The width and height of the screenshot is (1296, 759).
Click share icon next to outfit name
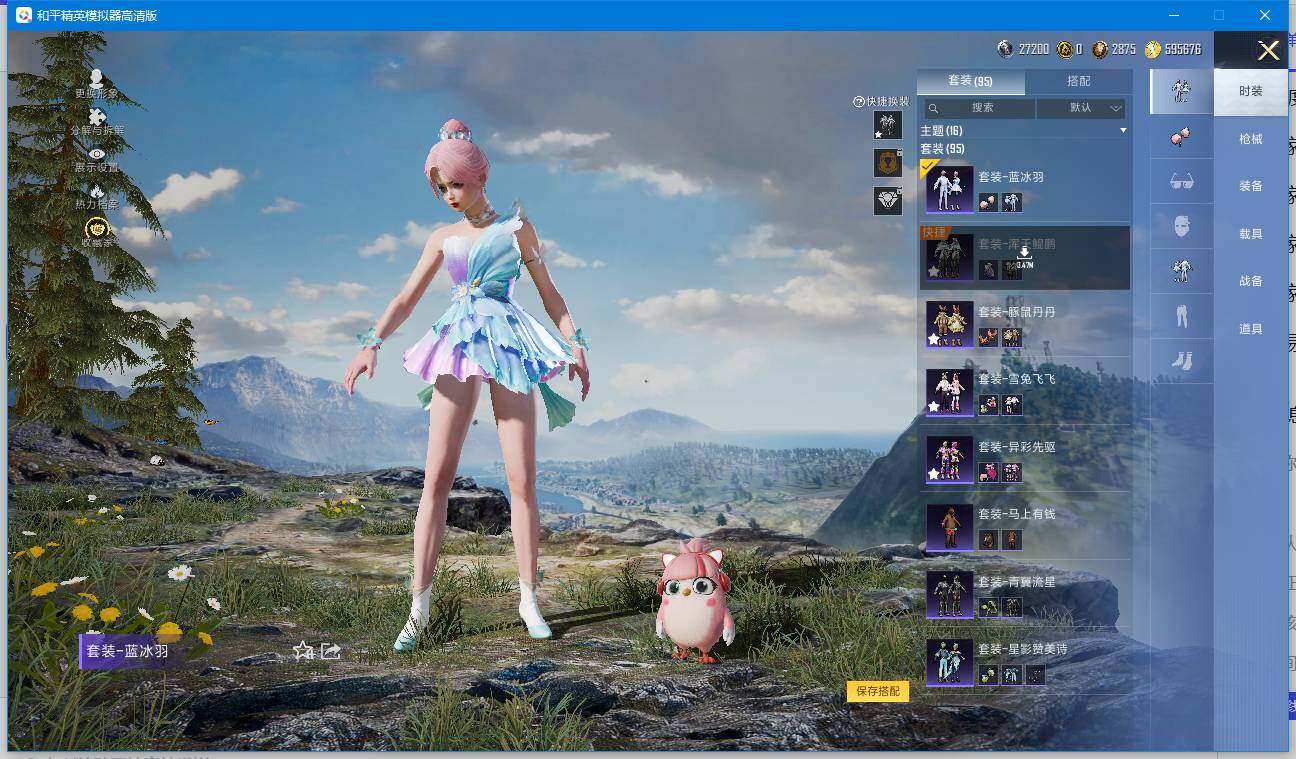pos(331,651)
